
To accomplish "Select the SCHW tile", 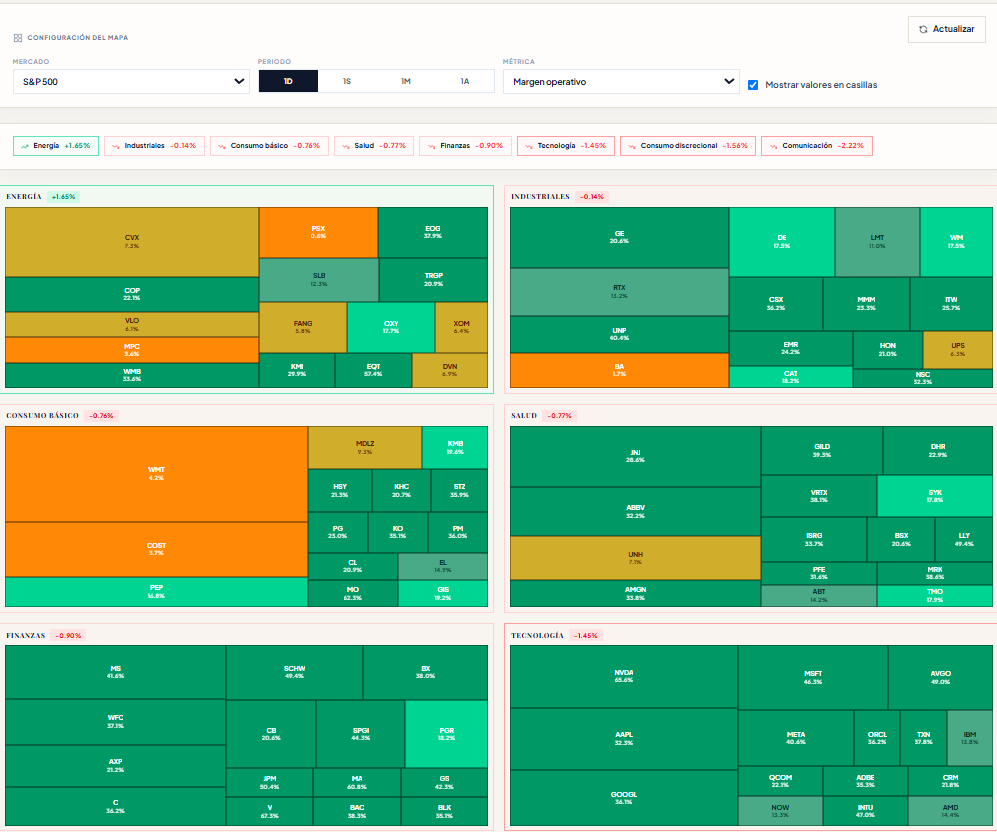I will click(x=294, y=672).
